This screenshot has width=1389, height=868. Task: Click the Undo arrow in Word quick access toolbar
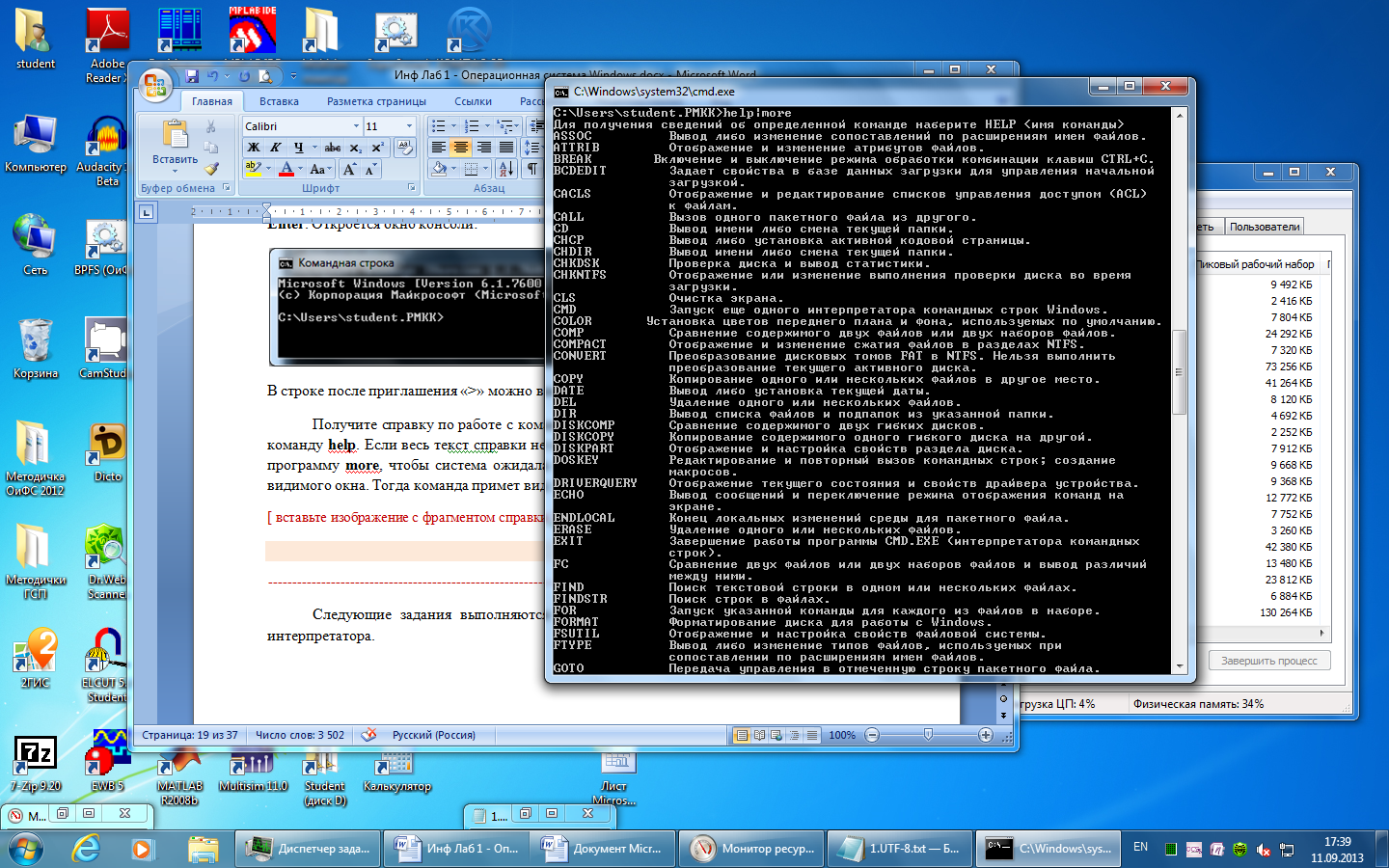pyautogui.click(x=213, y=75)
